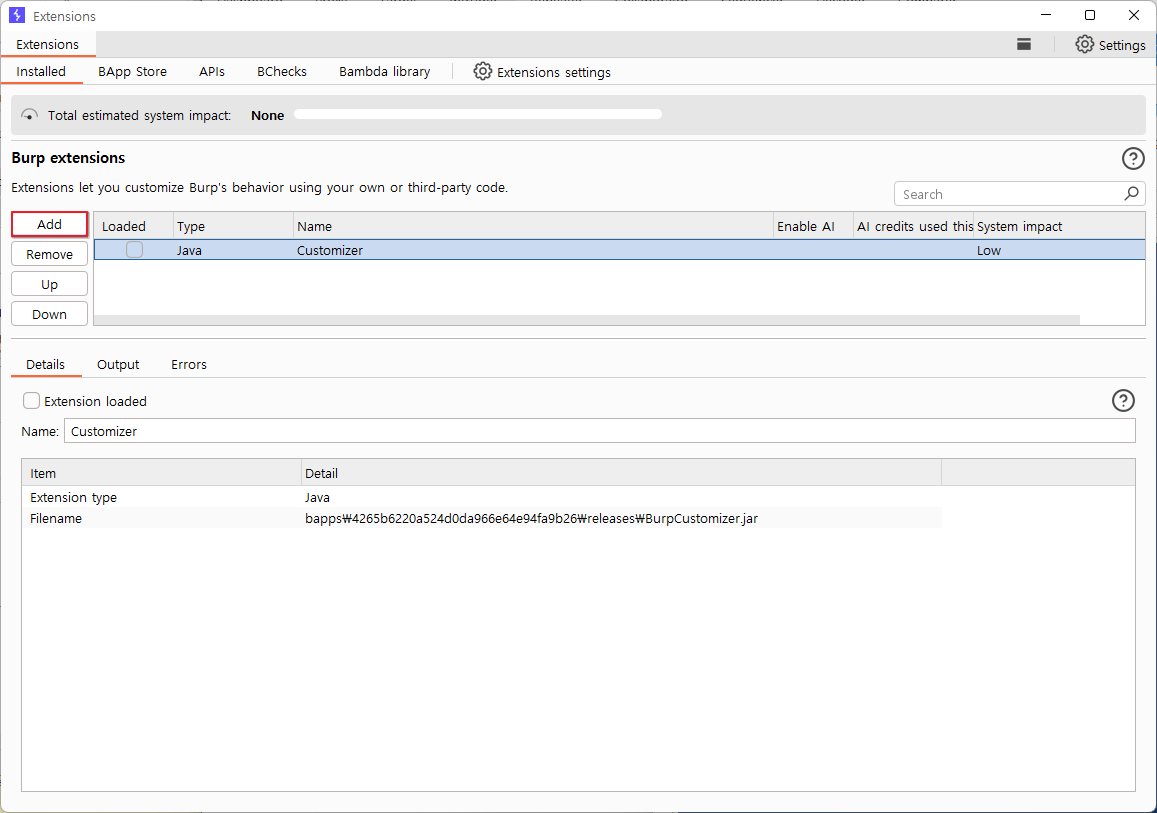The width and height of the screenshot is (1157, 813).
Task: Click the extensions table horizontal scrollbar
Action: point(587,320)
